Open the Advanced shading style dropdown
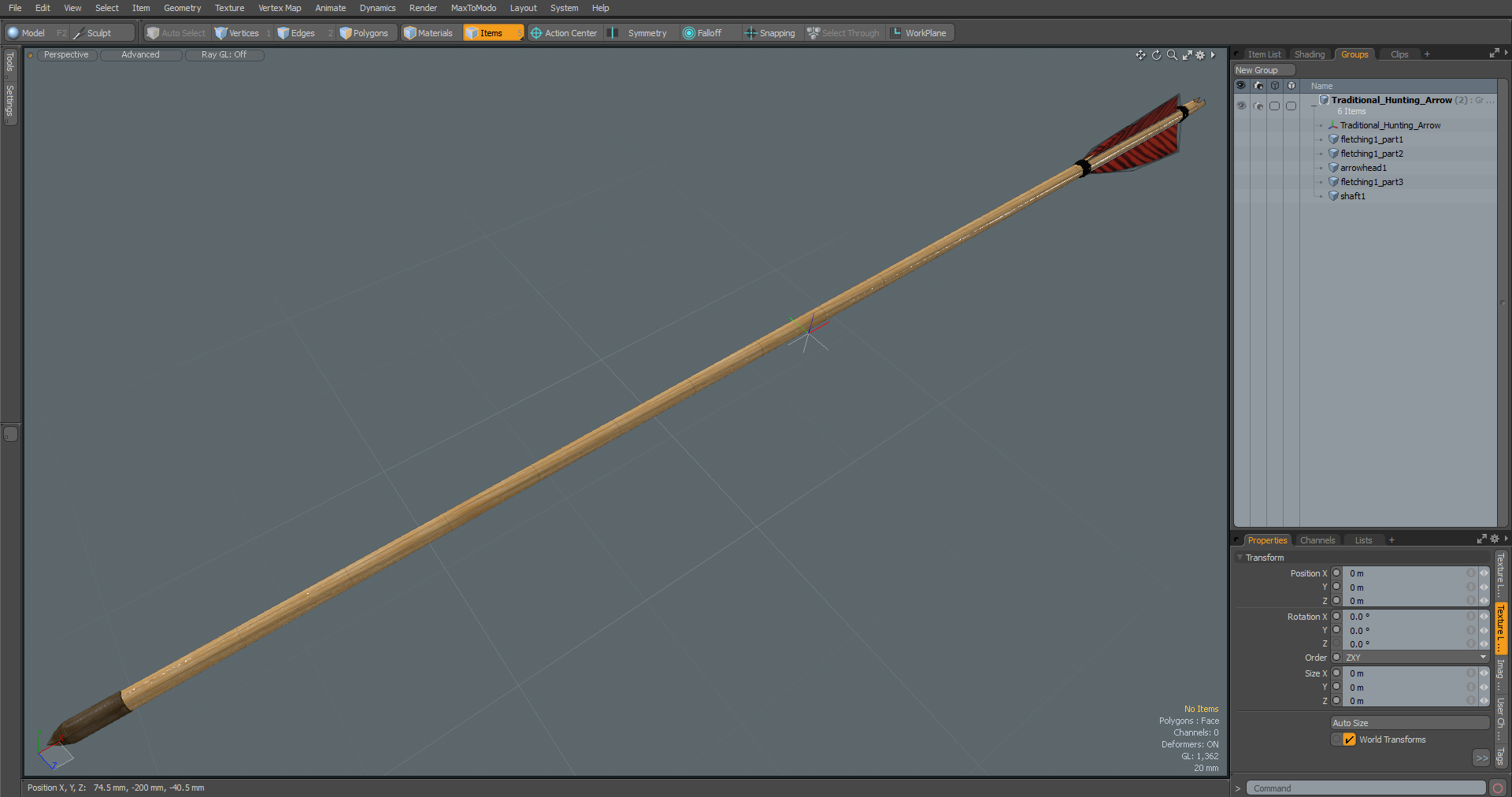The width and height of the screenshot is (1512, 797). [x=141, y=55]
